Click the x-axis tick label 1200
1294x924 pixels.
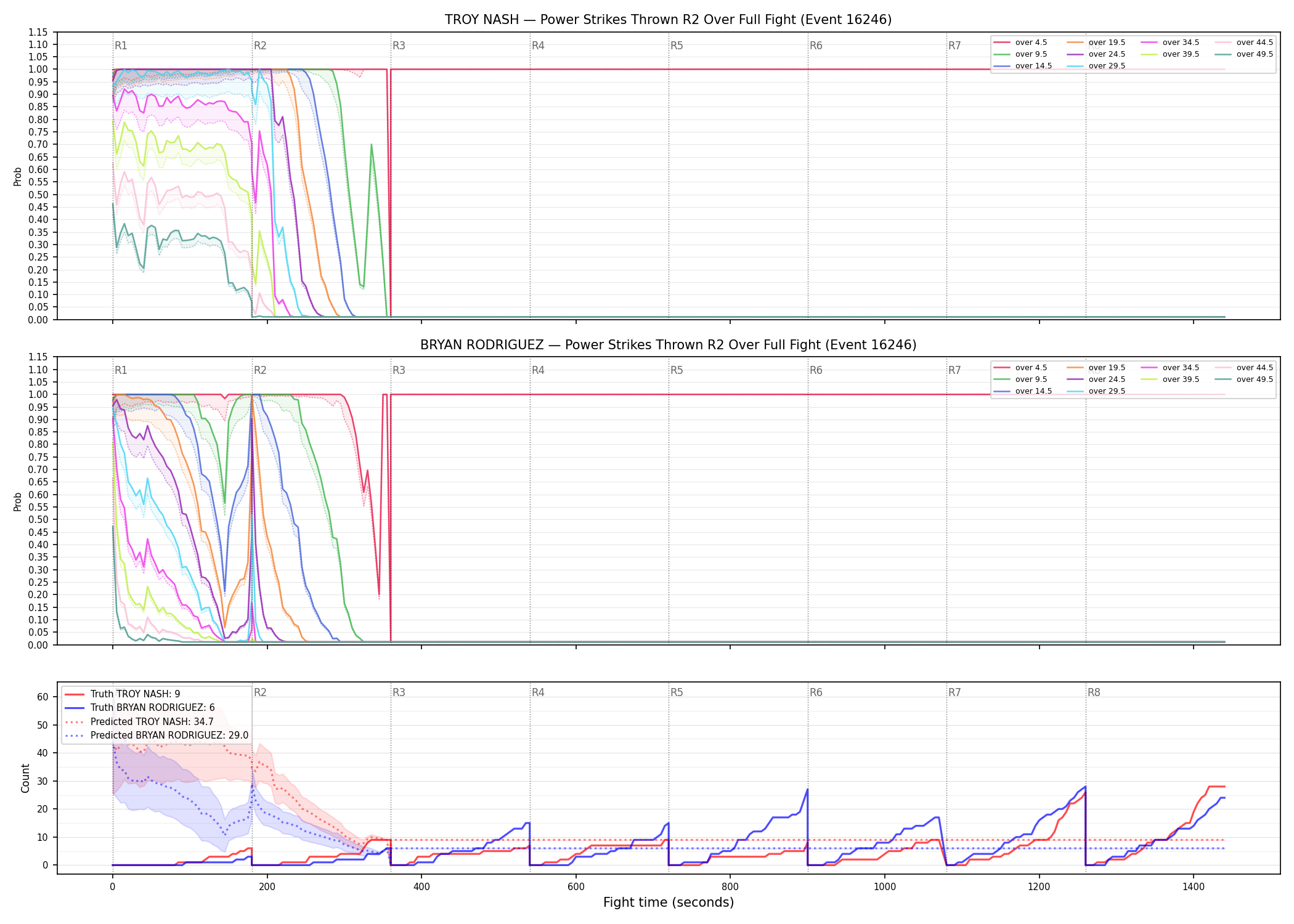coord(1039,887)
